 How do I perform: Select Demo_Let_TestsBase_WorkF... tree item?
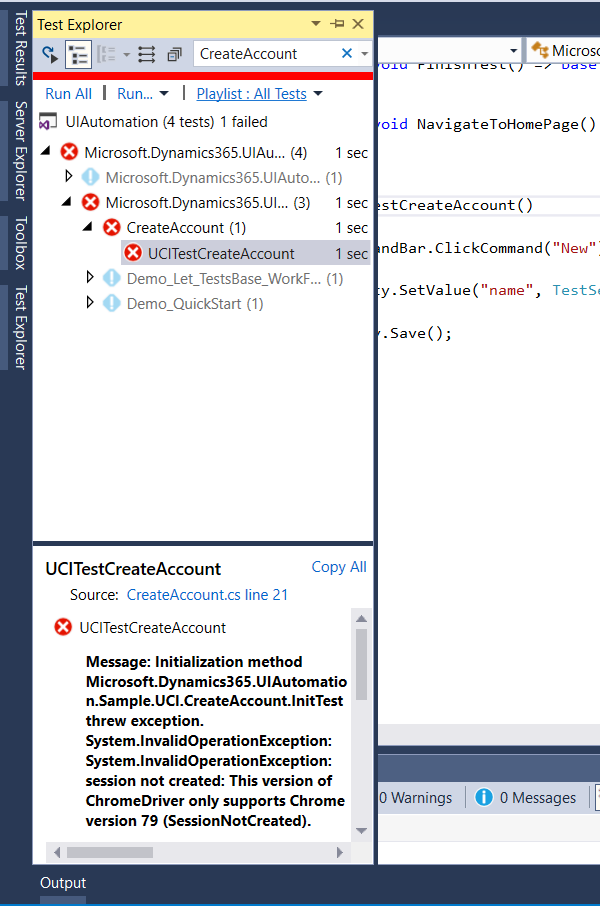click(x=235, y=279)
